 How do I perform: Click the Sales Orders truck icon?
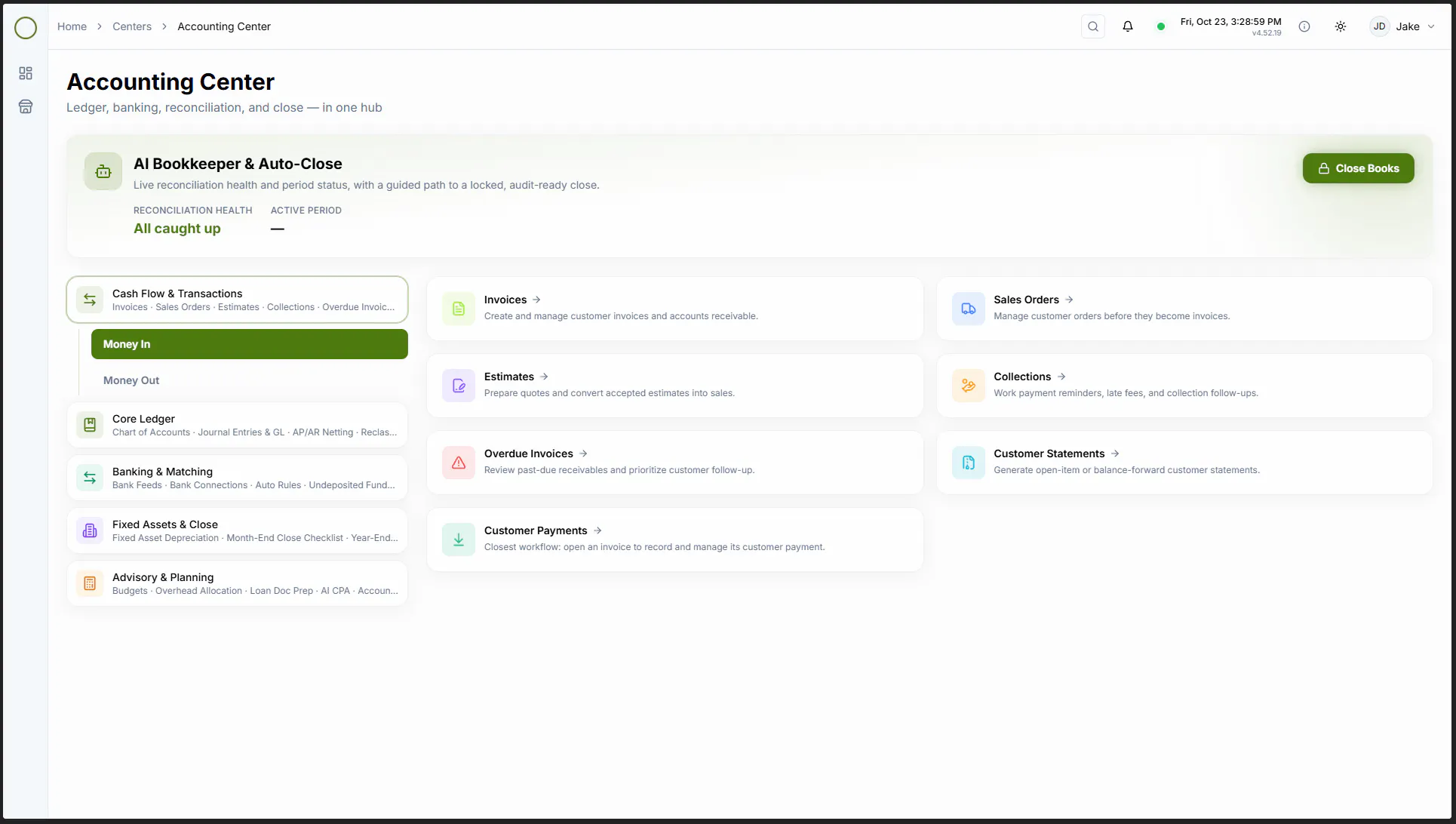pos(969,309)
